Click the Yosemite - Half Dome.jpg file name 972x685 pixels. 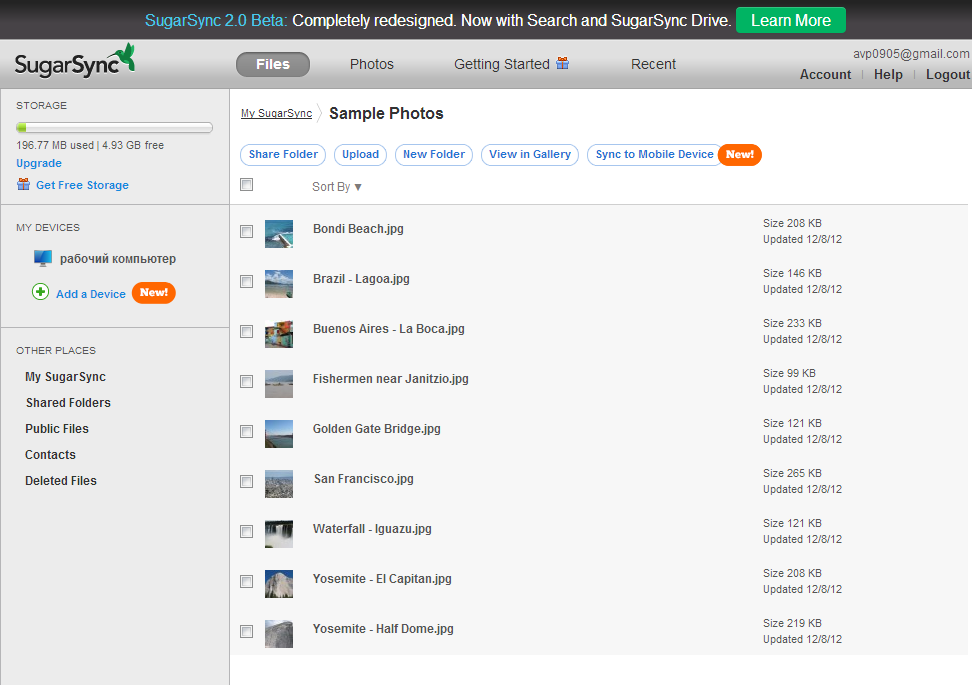(383, 629)
